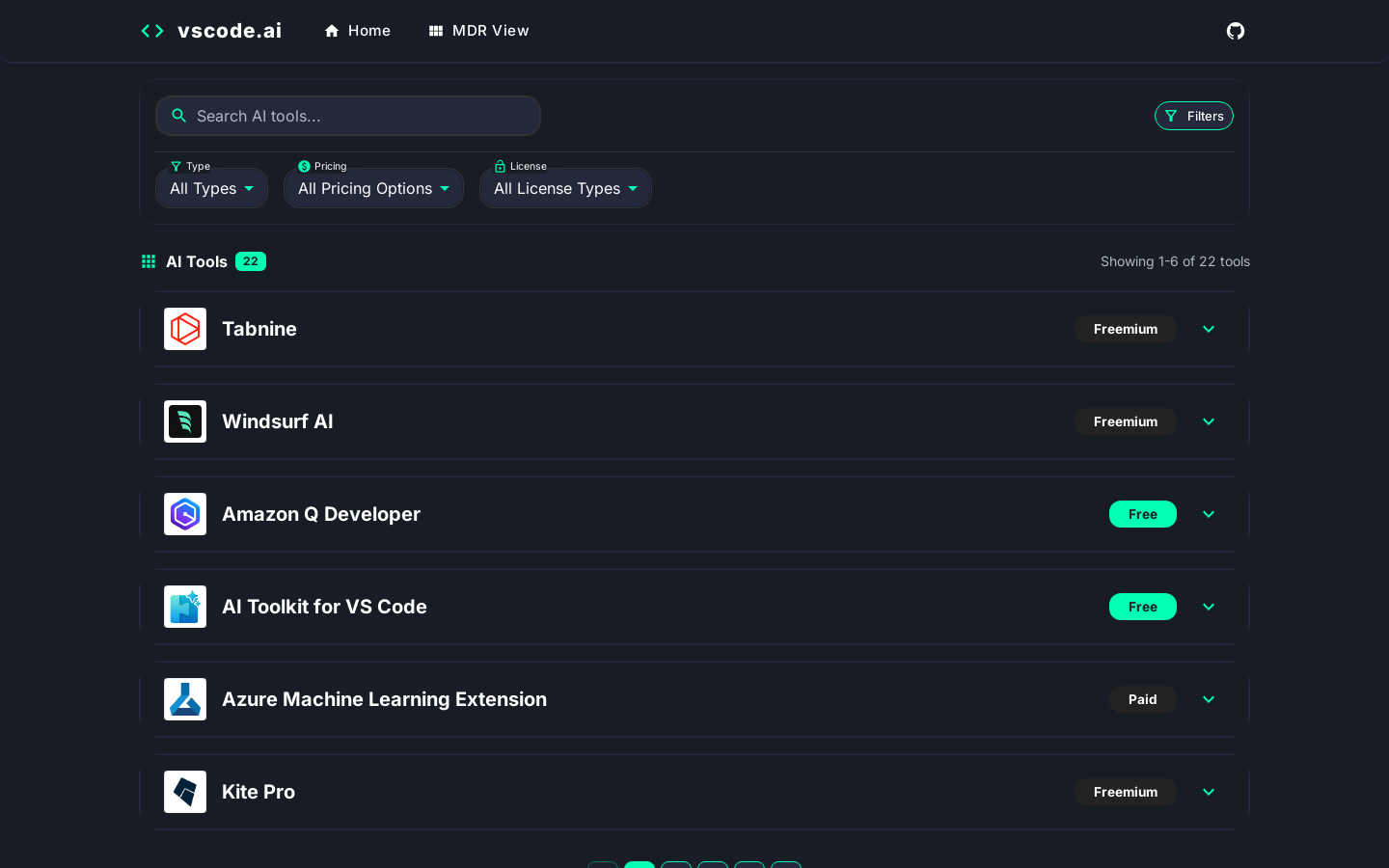Click the magnifier icon in search box
The width and height of the screenshot is (1389, 868).
[x=178, y=116]
